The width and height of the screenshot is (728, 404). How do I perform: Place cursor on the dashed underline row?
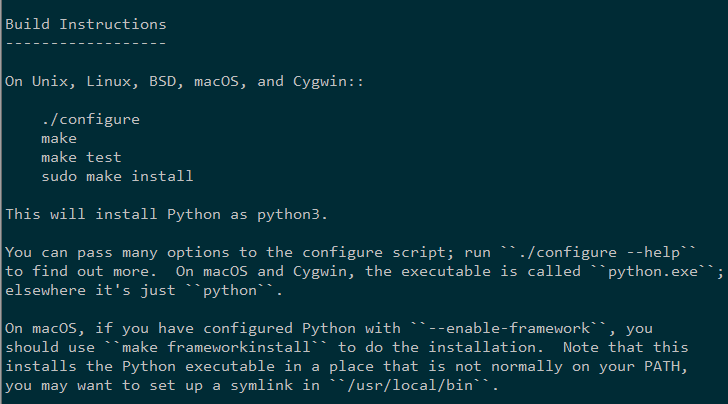(86, 43)
